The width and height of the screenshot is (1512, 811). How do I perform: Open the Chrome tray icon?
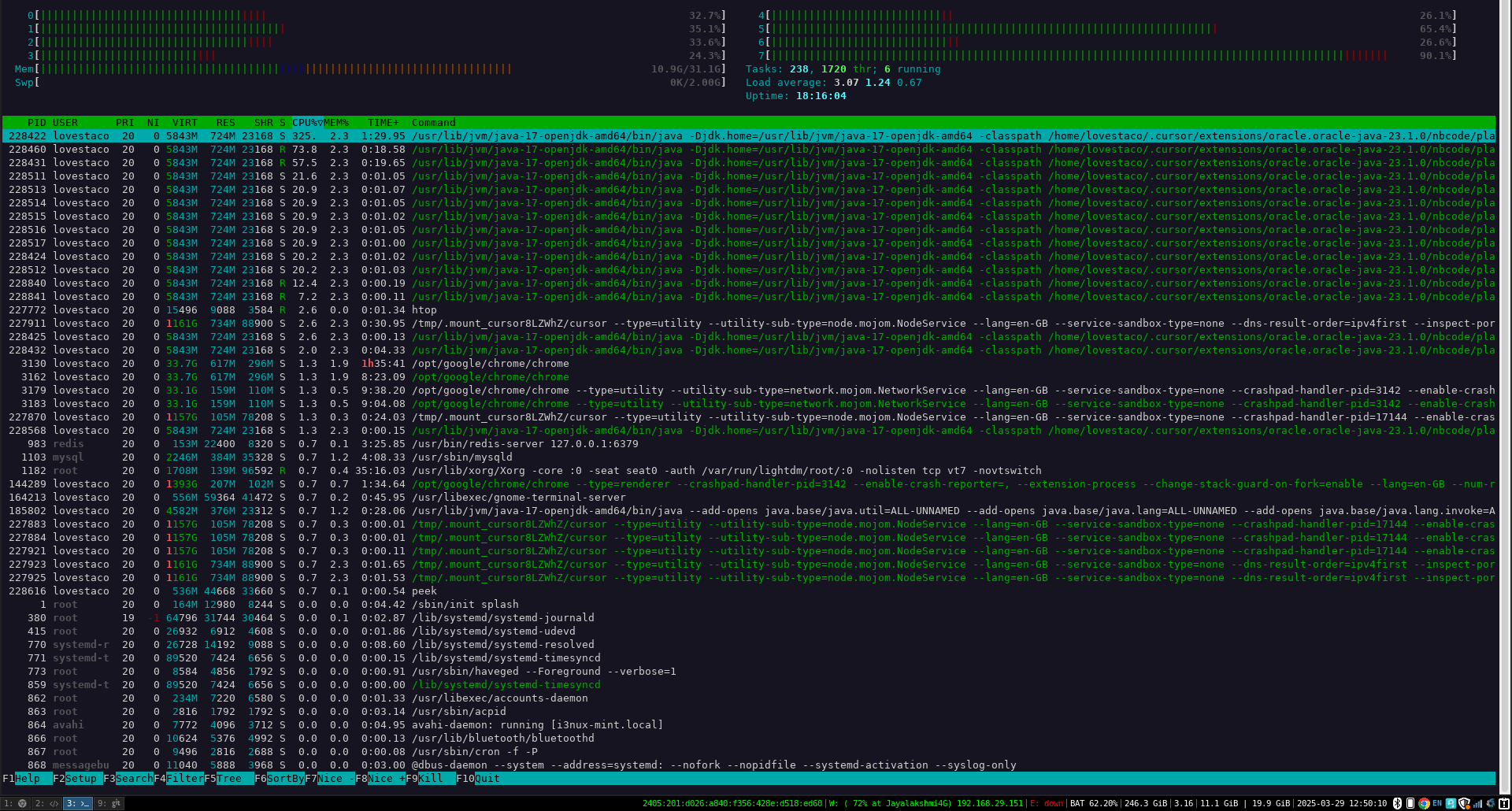click(1424, 803)
